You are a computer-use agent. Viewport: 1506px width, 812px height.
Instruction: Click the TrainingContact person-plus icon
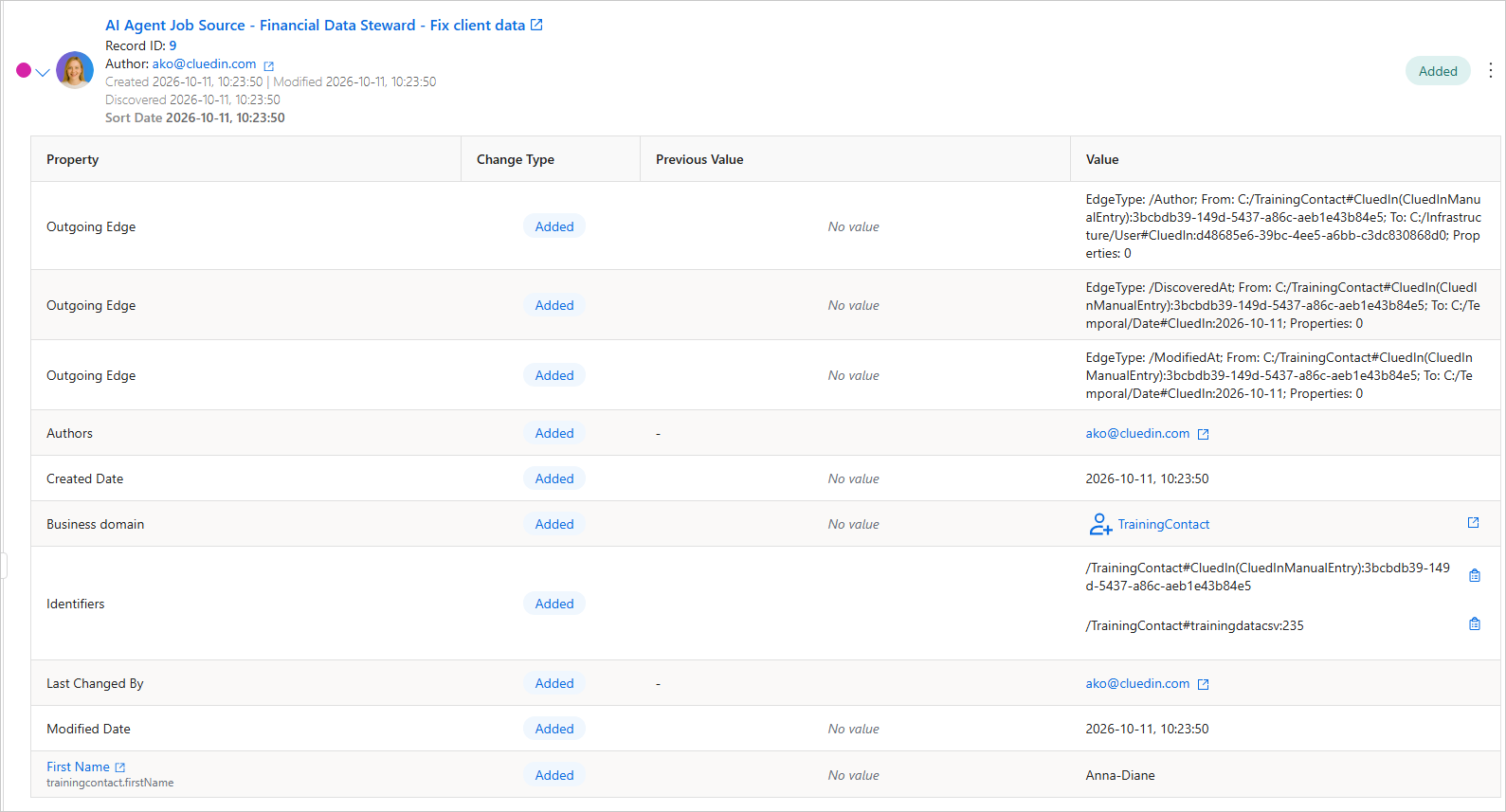coord(1100,524)
